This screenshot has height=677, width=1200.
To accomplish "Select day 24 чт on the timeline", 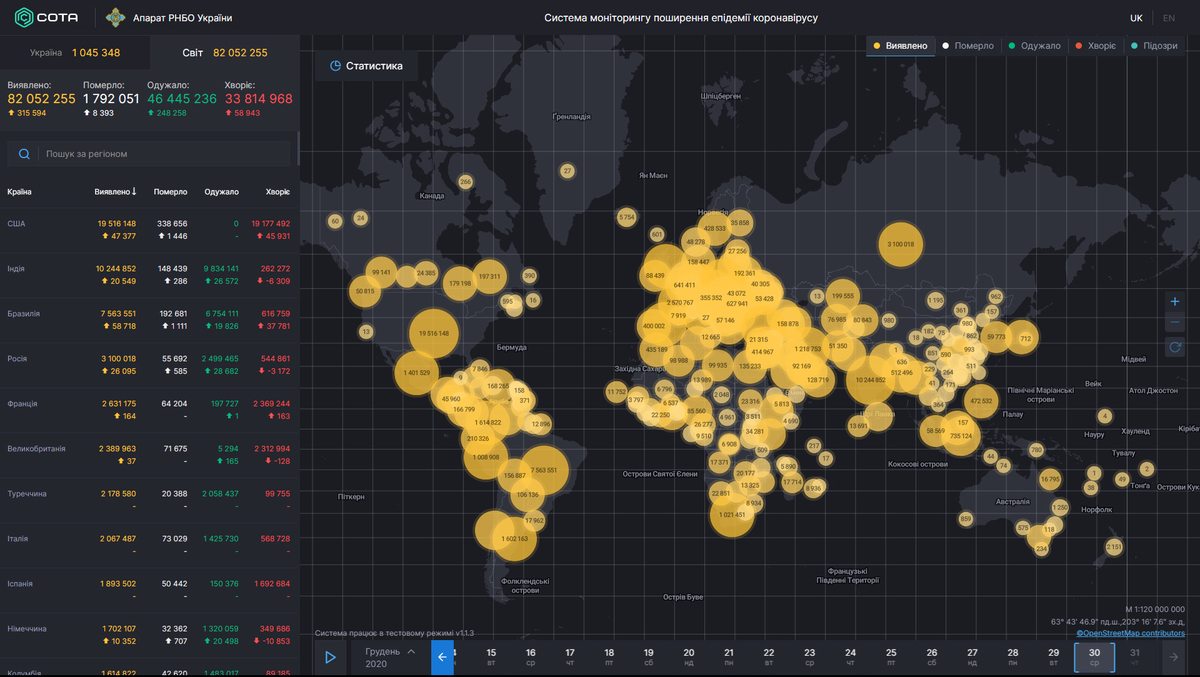I will (x=850, y=657).
